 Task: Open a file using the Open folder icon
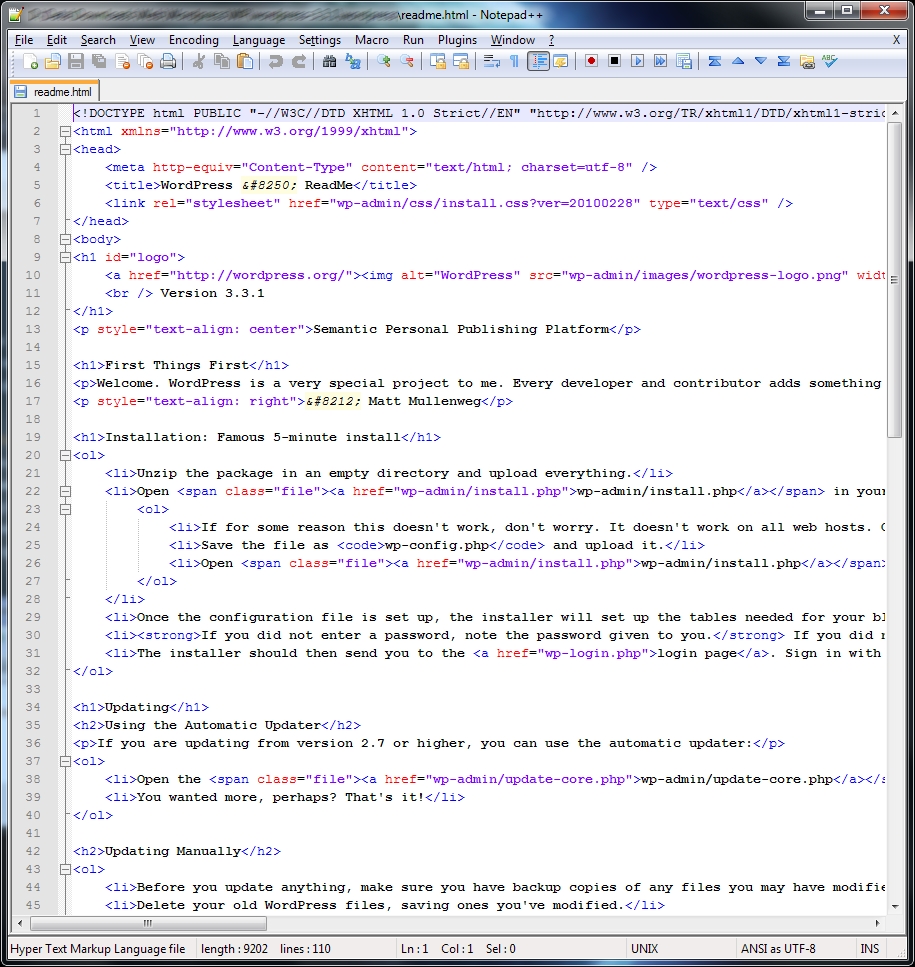53,61
